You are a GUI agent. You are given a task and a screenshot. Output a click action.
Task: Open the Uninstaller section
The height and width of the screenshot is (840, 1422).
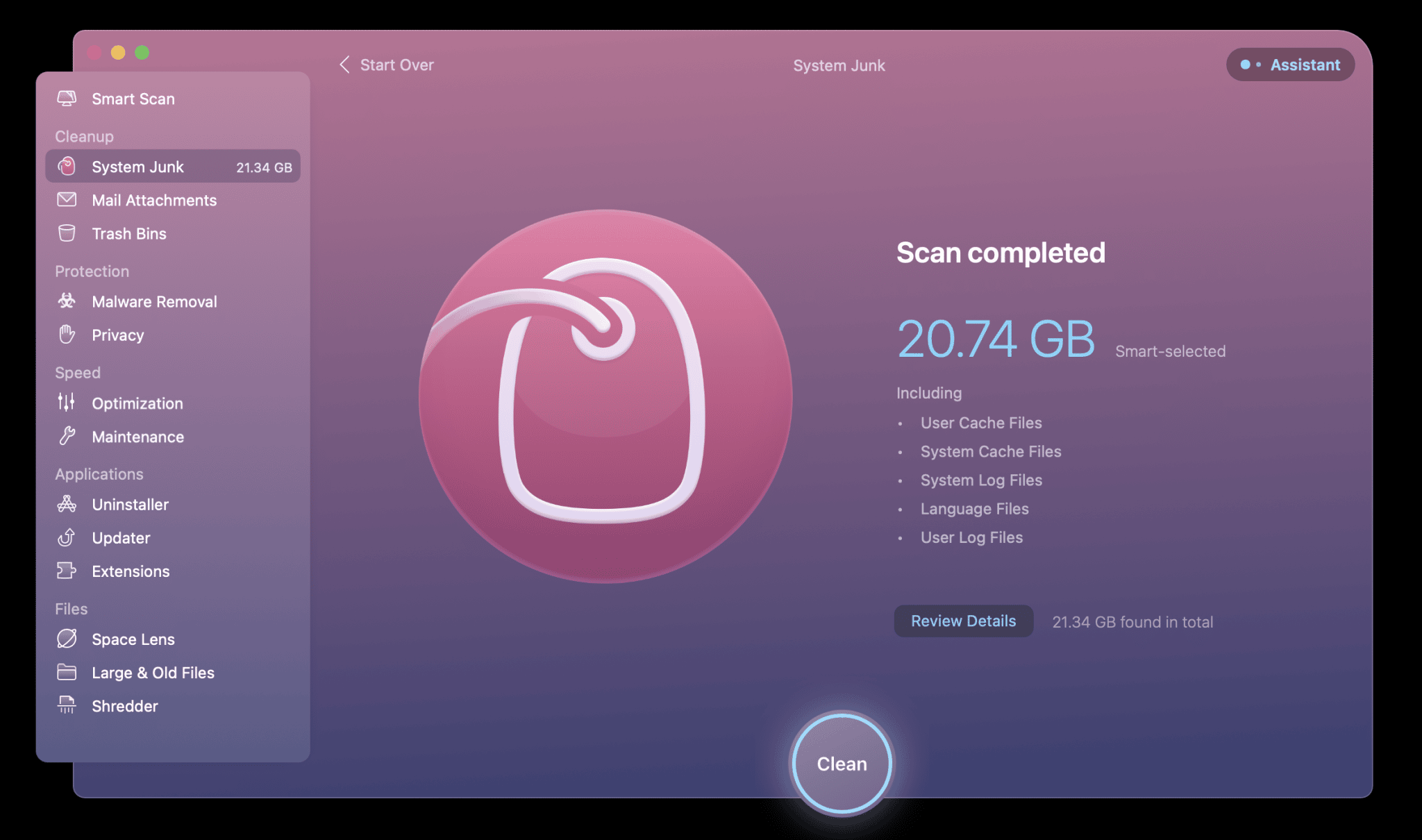pyautogui.click(x=129, y=504)
